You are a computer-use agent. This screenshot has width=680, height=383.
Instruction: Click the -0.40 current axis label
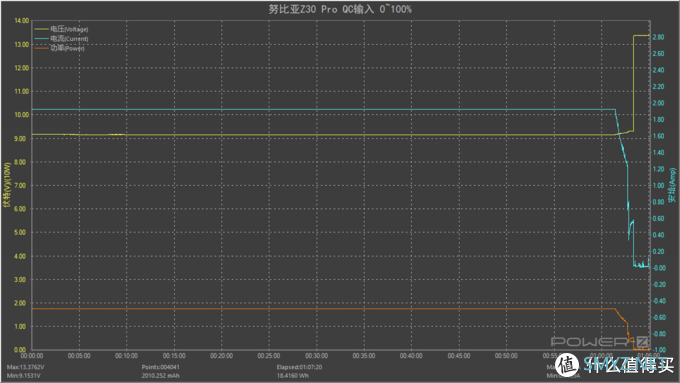tap(659, 301)
